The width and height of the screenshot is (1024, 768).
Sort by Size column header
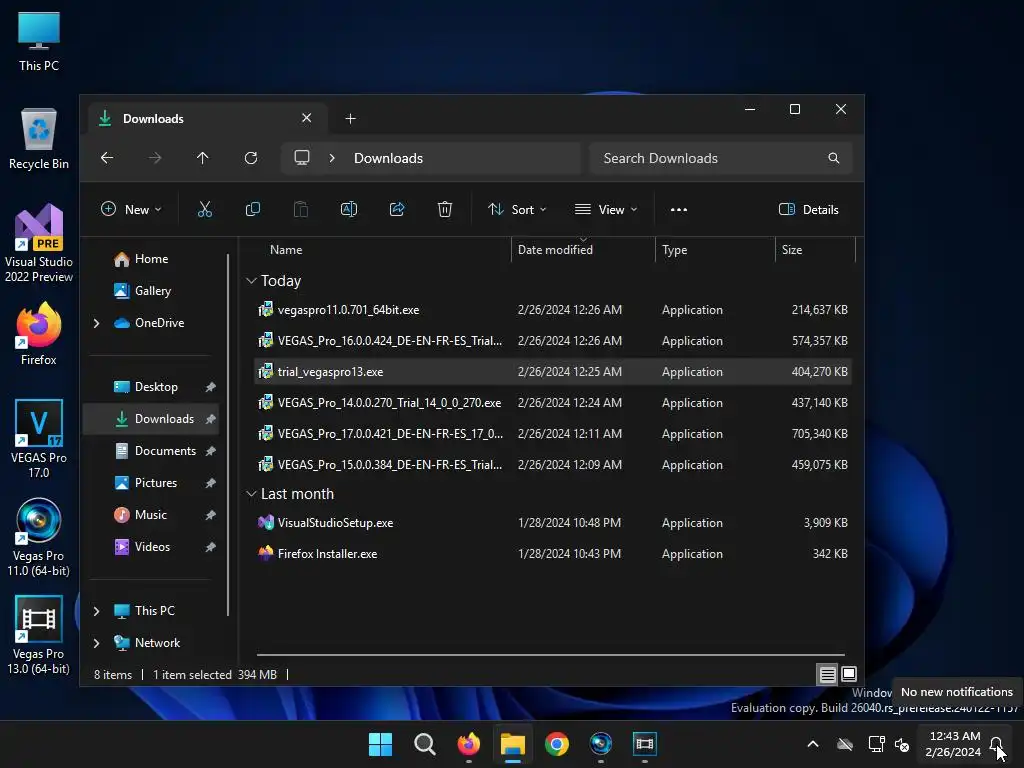coord(815,250)
